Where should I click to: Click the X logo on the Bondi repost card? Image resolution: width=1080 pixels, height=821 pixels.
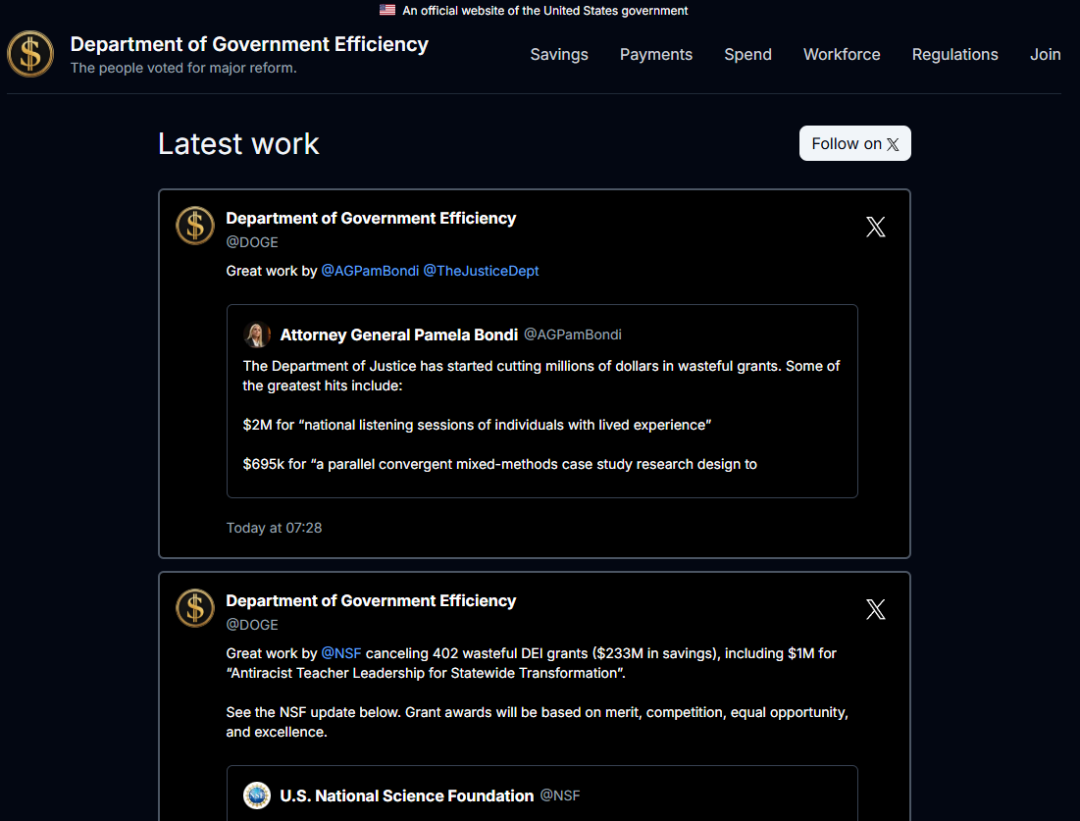click(875, 227)
